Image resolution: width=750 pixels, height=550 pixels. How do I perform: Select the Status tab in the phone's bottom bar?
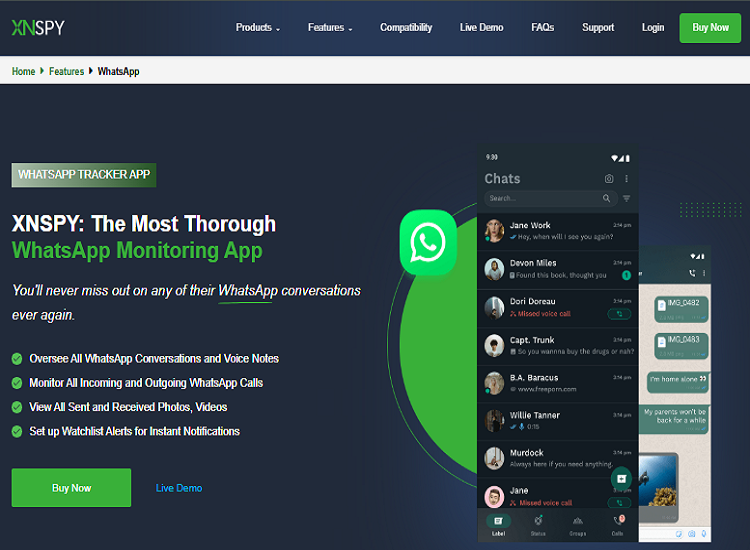[538, 525]
